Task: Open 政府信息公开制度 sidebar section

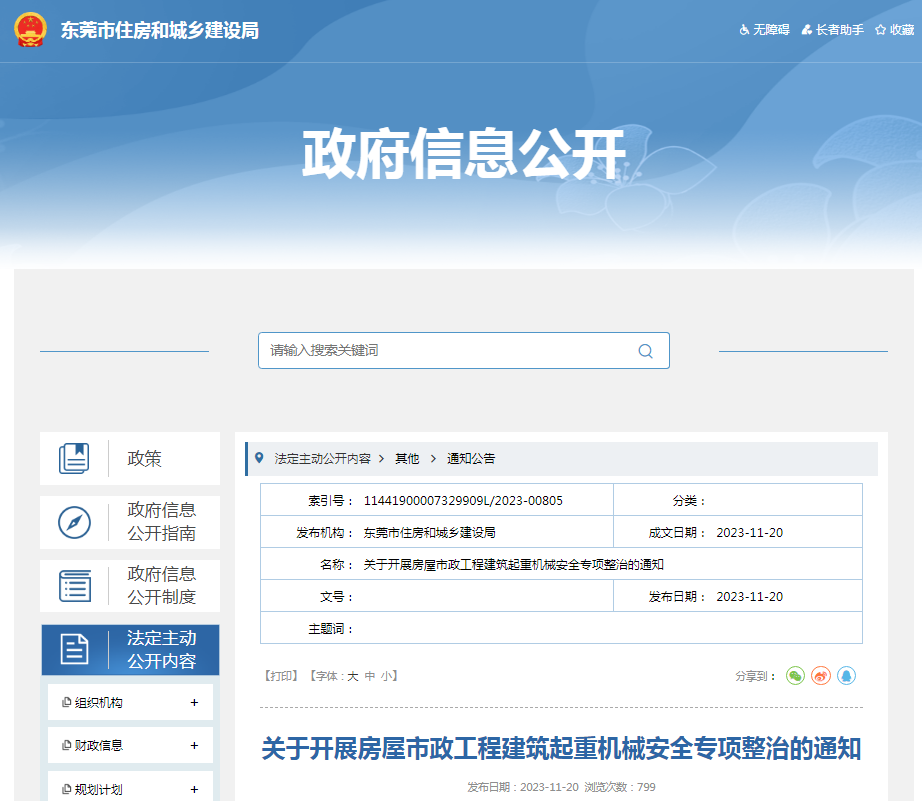Action: pos(130,586)
